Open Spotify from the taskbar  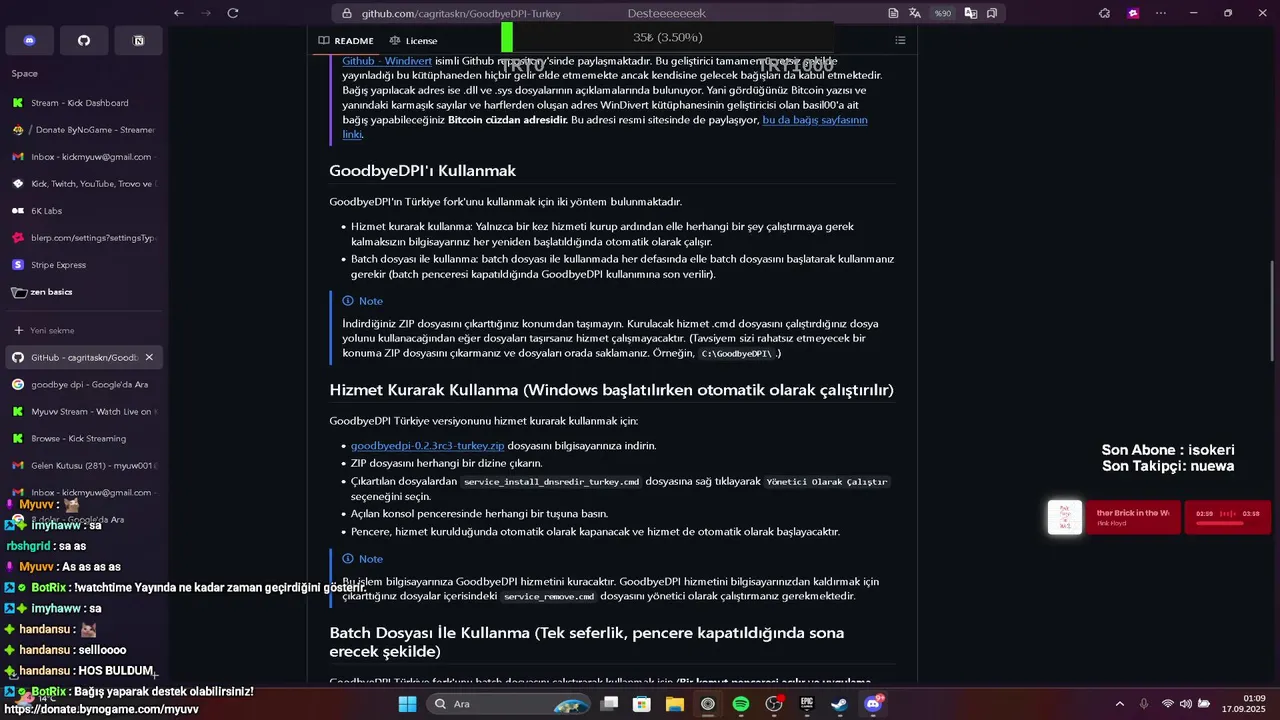pyautogui.click(x=741, y=704)
